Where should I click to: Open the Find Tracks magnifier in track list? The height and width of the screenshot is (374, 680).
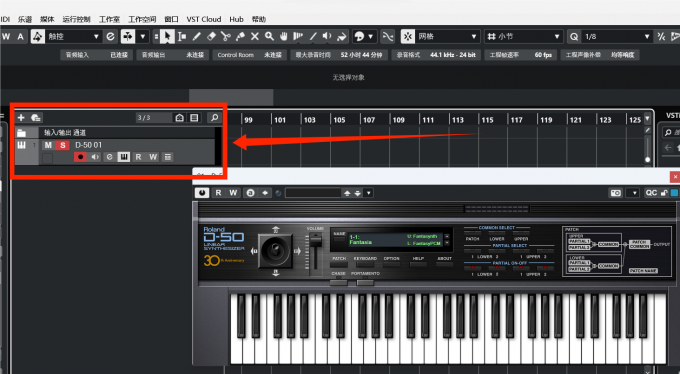214,118
